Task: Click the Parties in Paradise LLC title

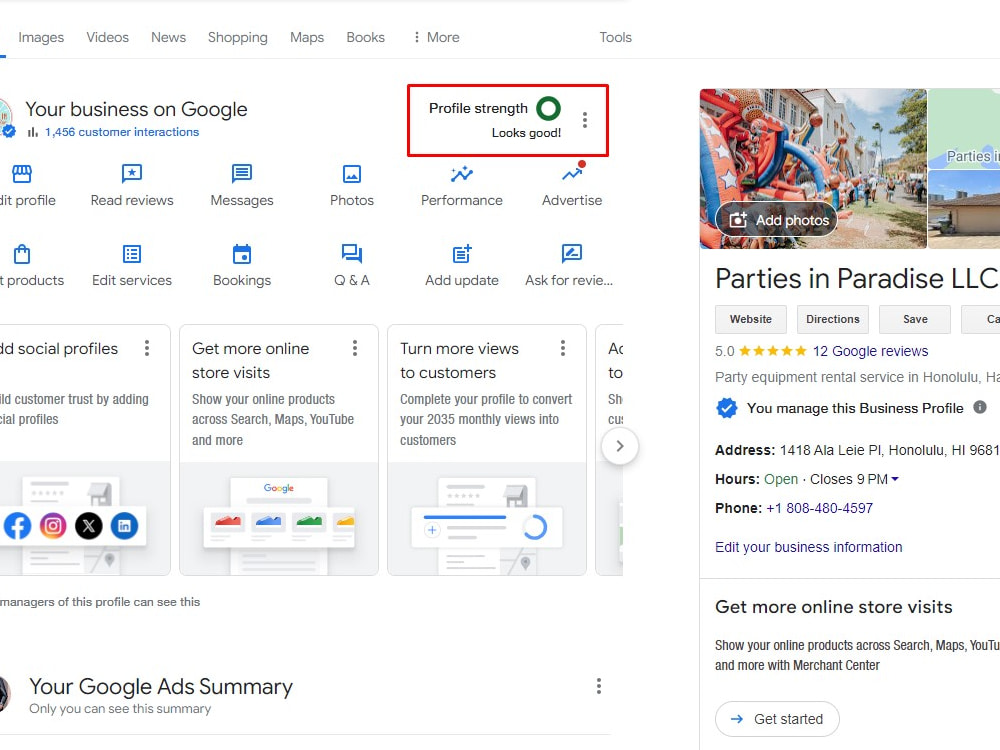Action: (855, 278)
